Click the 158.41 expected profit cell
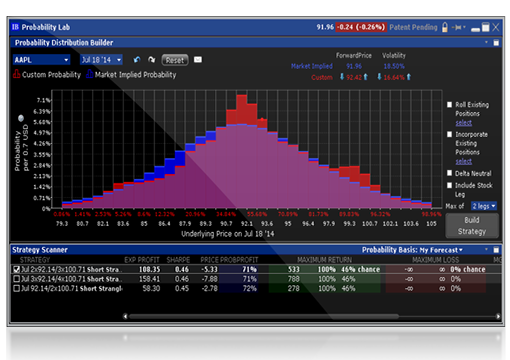 [x=149, y=279]
